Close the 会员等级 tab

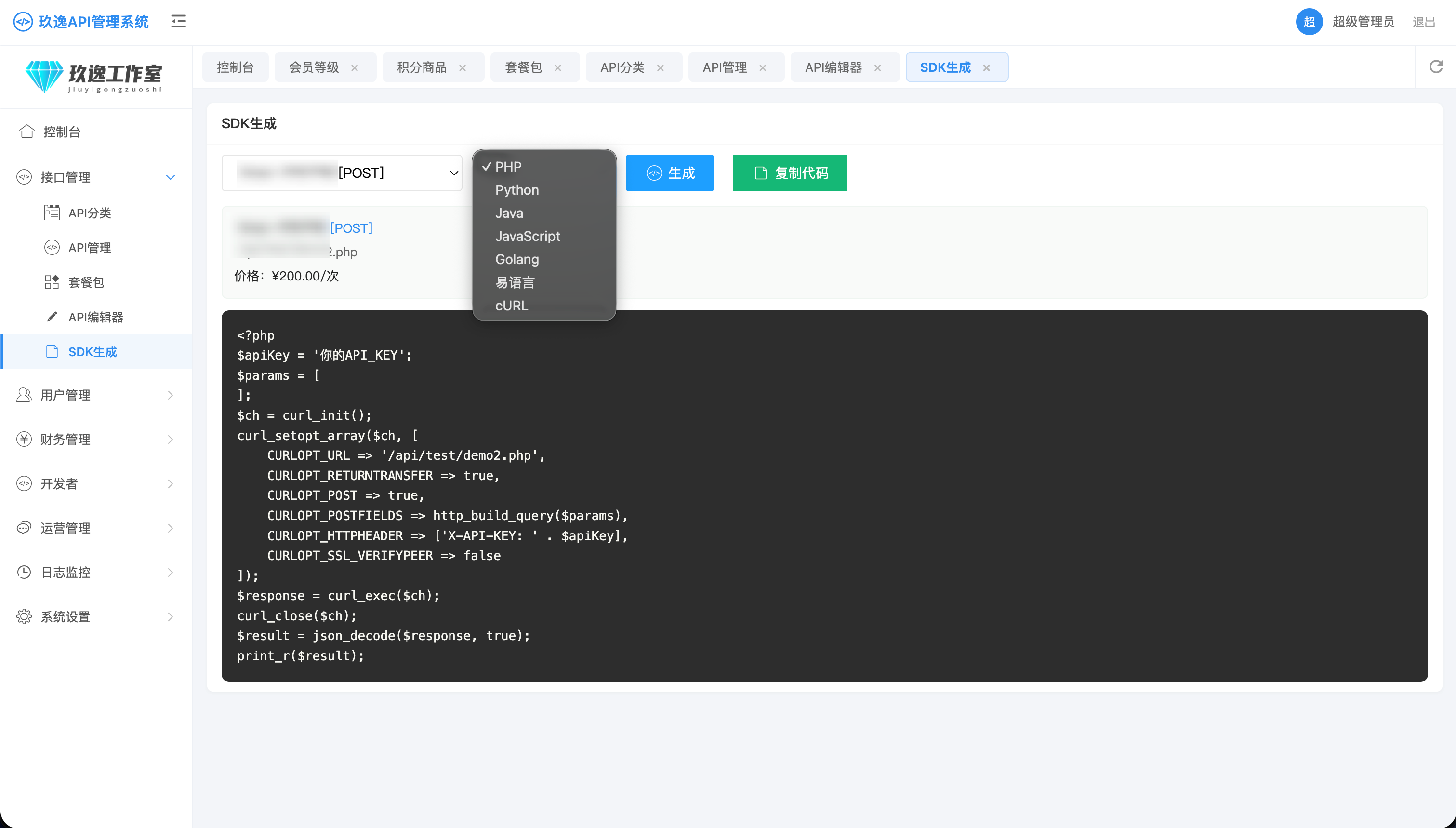pyautogui.click(x=355, y=67)
